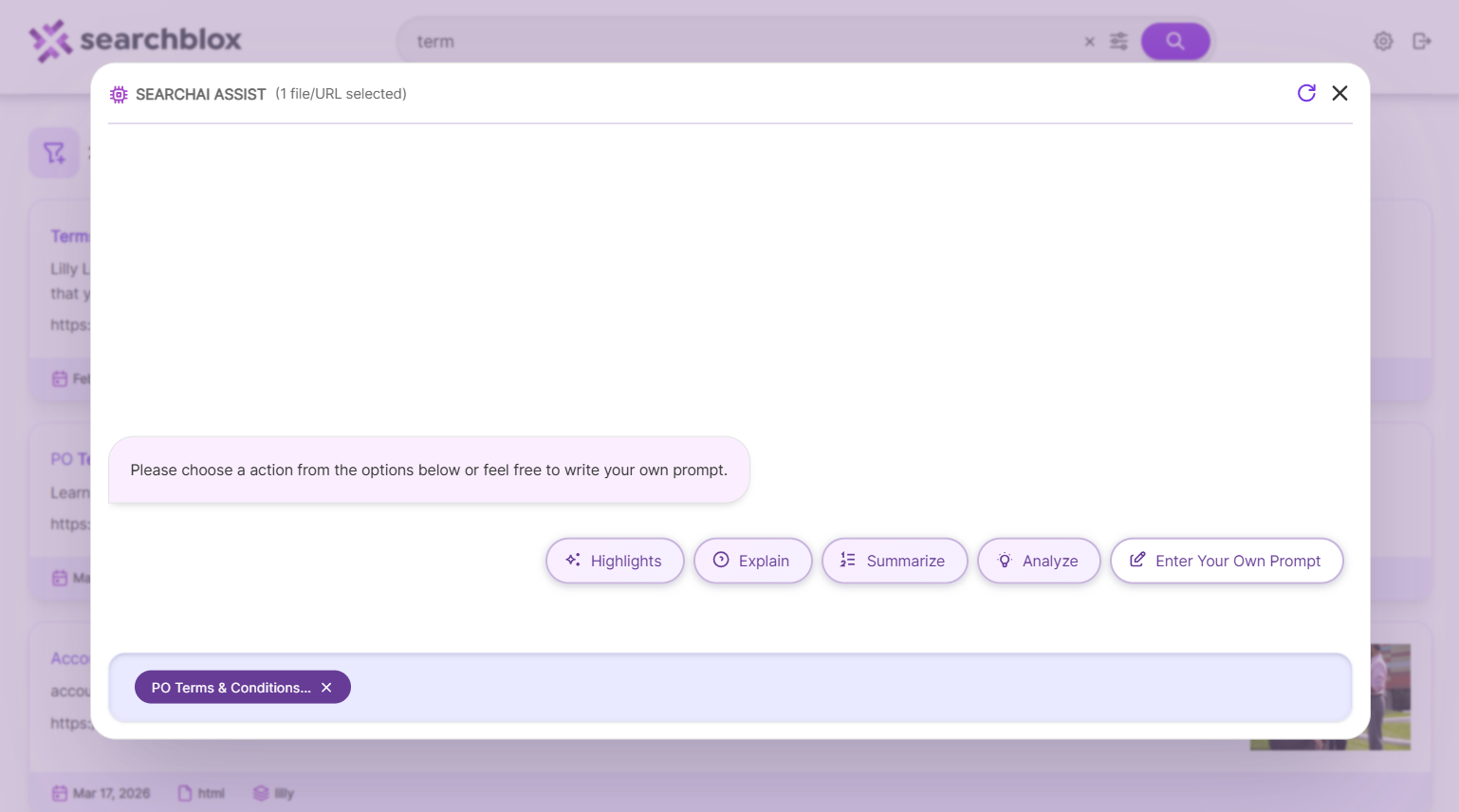Select the Summarize option
Viewport: 1459px width, 812px height.
[895, 561]
